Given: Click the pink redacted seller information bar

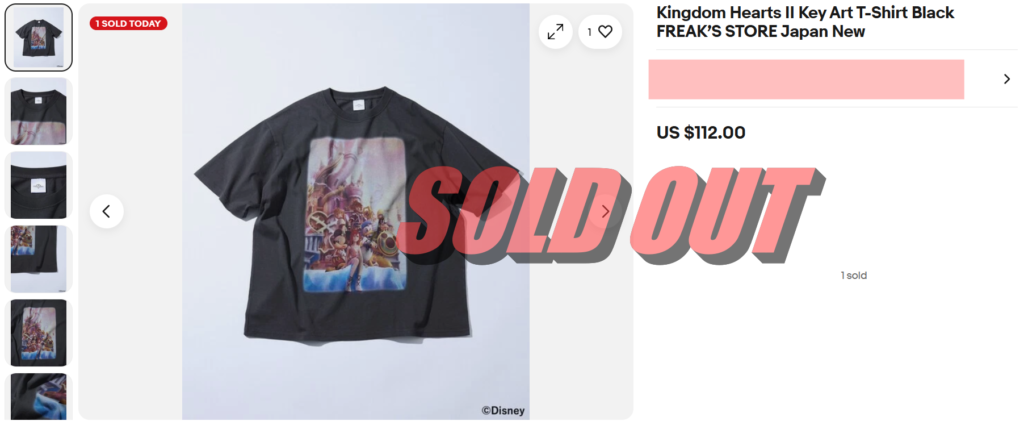Looking at the screenshot, I should [806, 79].
